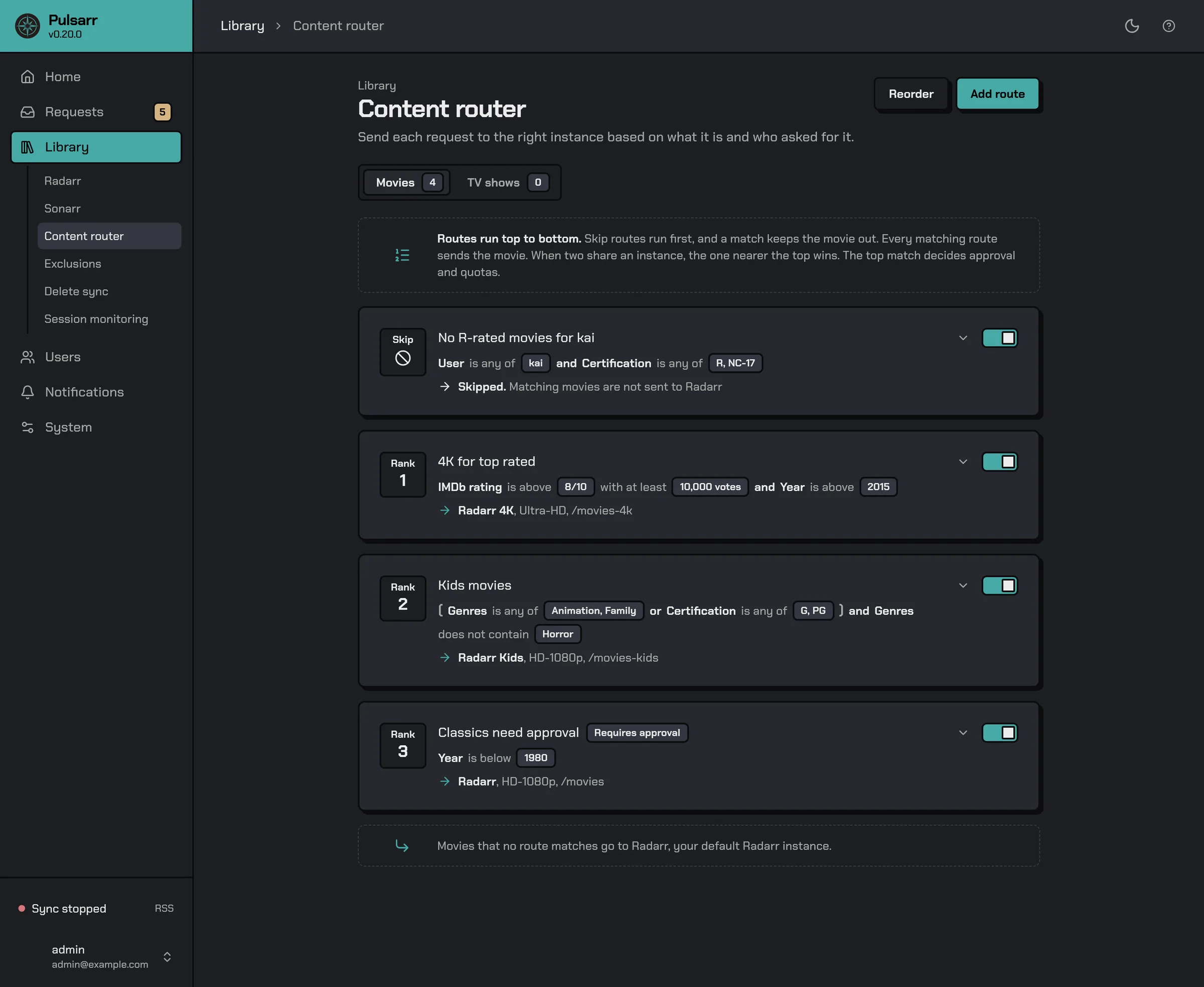Switch to the Movies tab

(407, 183)
